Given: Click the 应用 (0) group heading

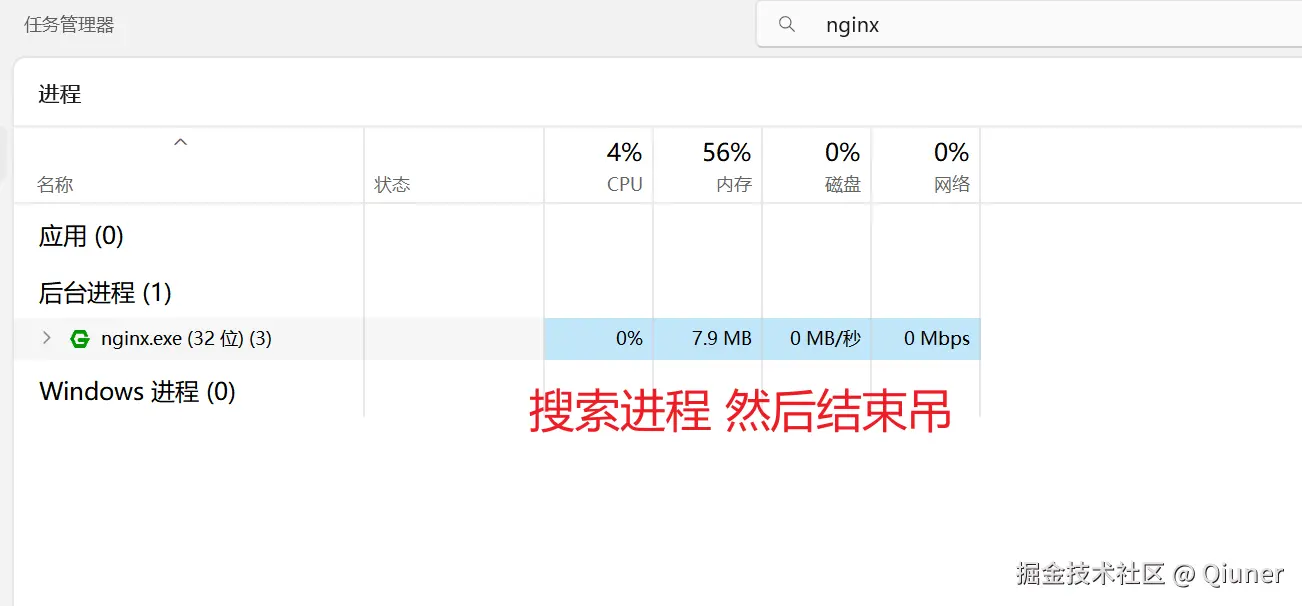Looking at the screenshot, I should point(80,236).
